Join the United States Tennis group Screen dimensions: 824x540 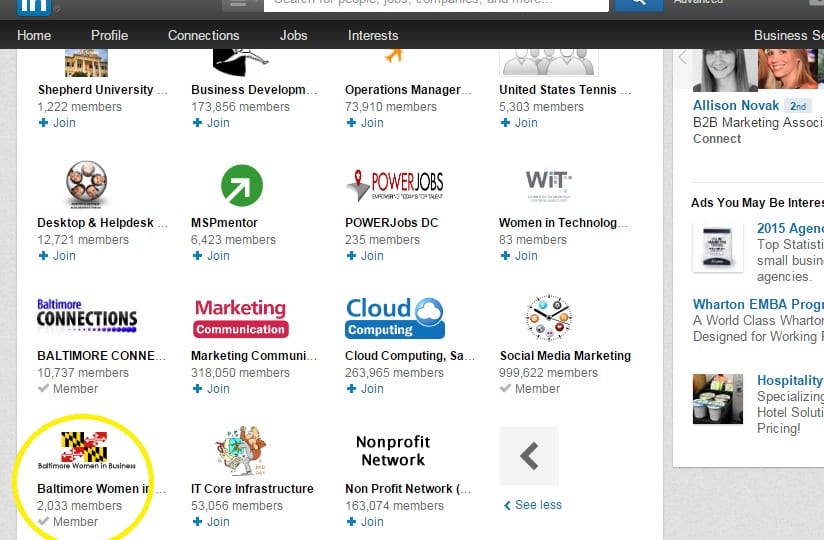pyautogui.click(x=519, y=122)
